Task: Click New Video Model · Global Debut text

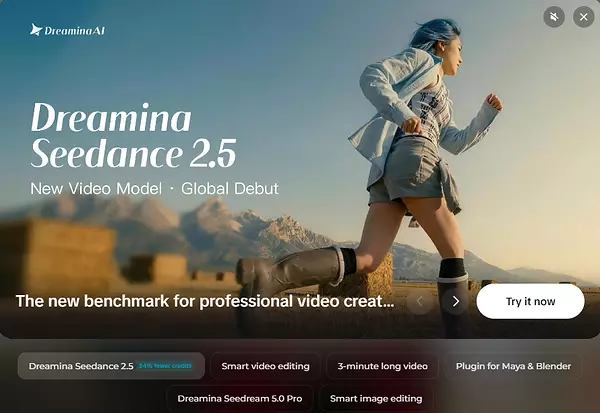Action: point(155,189)
